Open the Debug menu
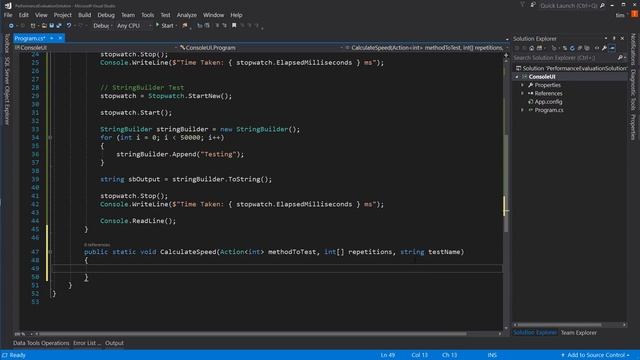 pyautogui.click(x=106, y=15)
